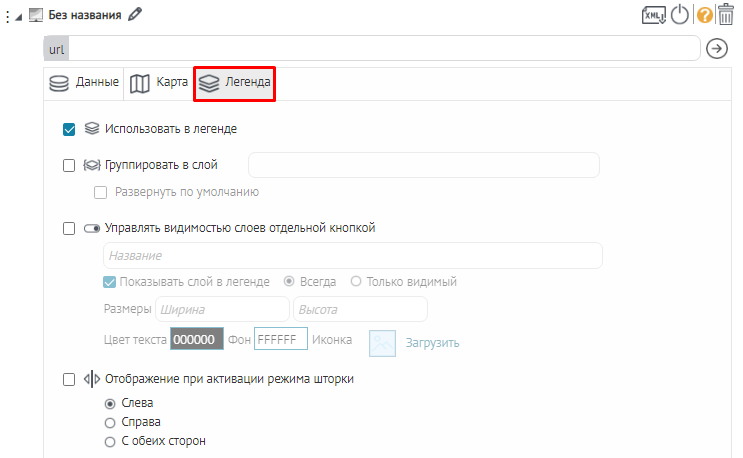The width and height of the screenshot is (743, 458).
Task: Delete item with trash can icon
Action: [x=726, y=15]
